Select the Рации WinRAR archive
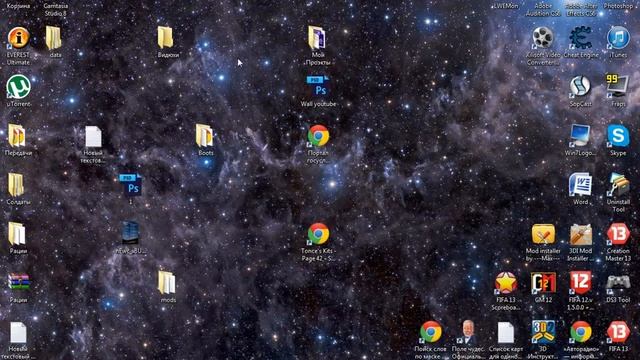The image size is (640, 360). (18, 282)
